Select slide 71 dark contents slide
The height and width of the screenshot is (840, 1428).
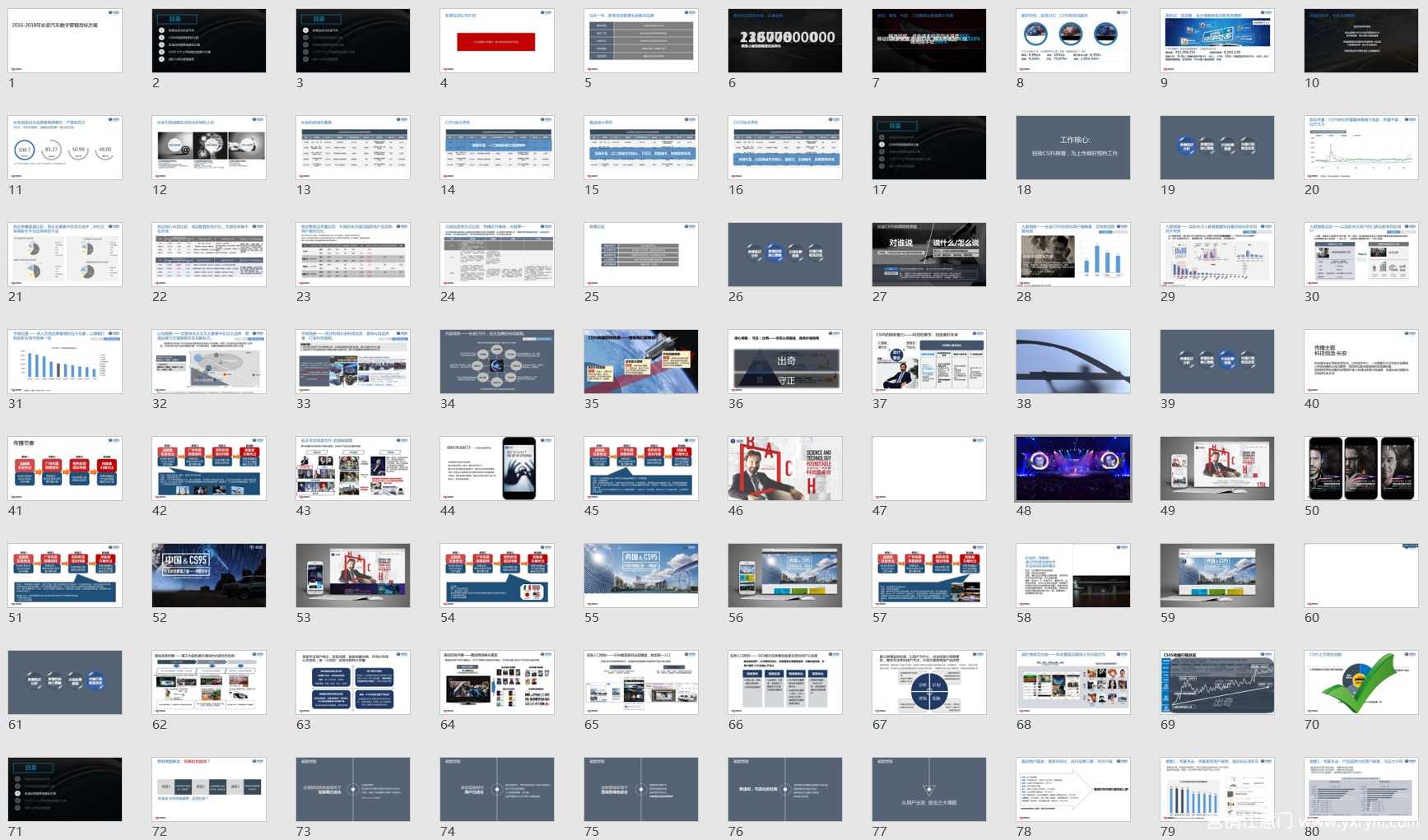[65, 789]
